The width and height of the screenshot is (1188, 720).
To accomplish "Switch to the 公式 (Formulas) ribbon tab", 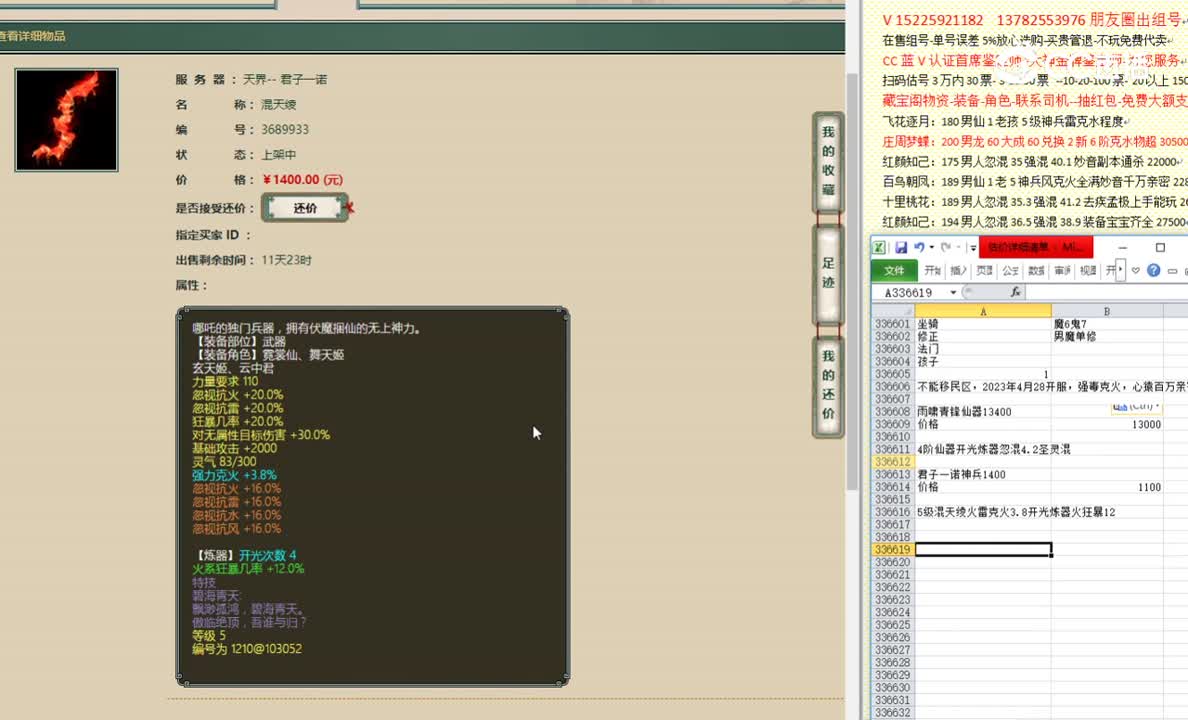I will 1010,271.
